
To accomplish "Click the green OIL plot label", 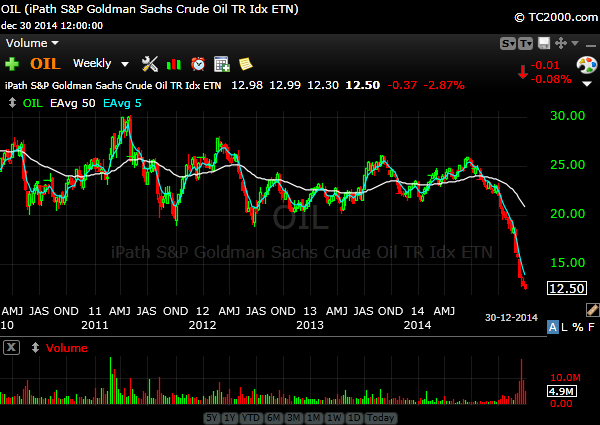I will pos(33,103).
